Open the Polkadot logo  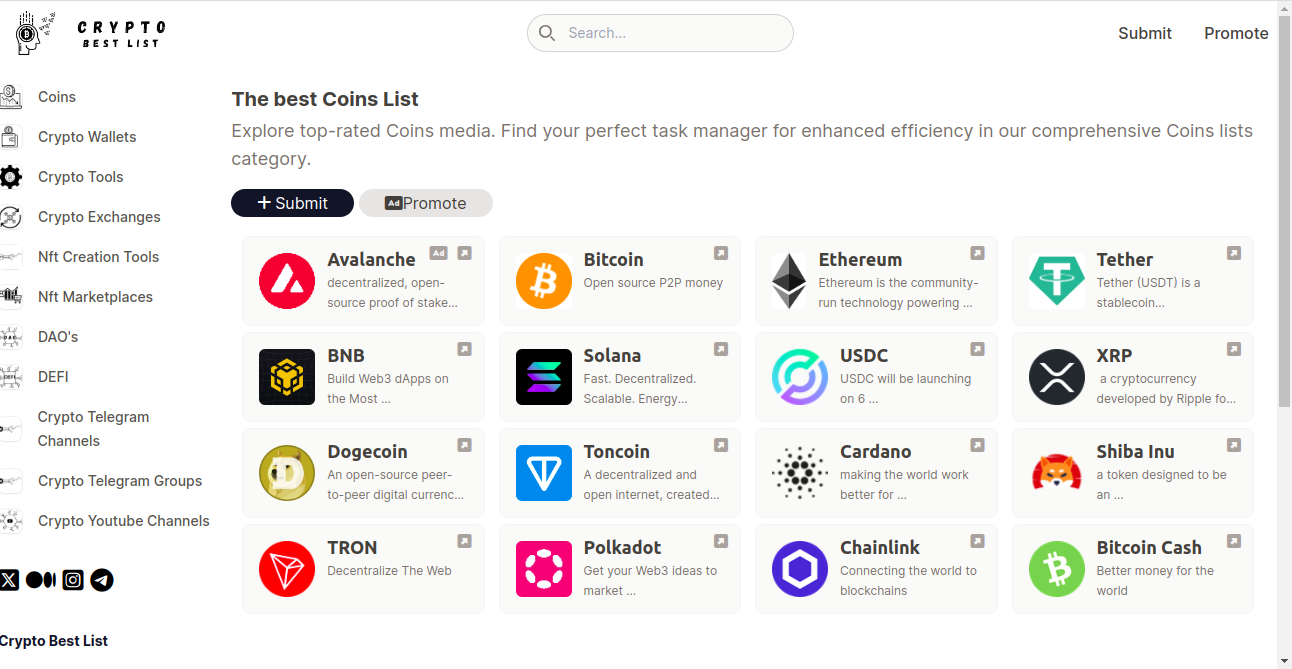544,569
